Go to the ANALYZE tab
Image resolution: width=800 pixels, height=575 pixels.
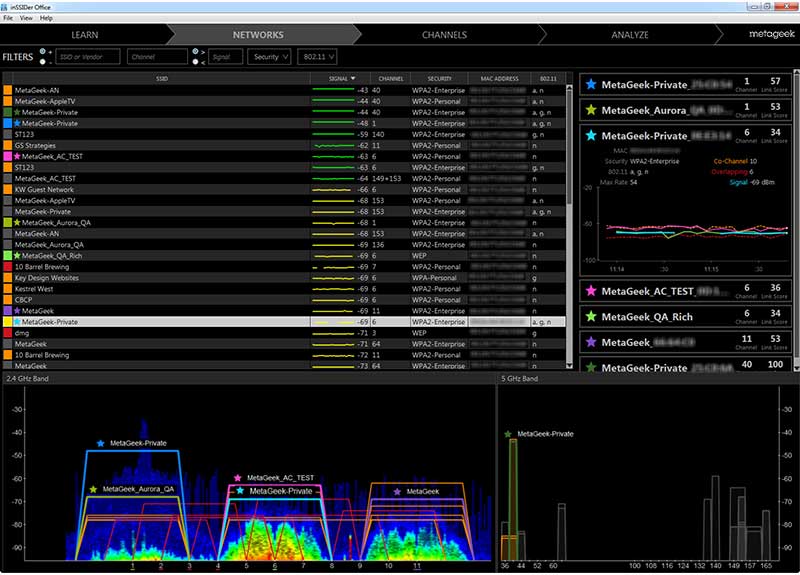point(630,34)
